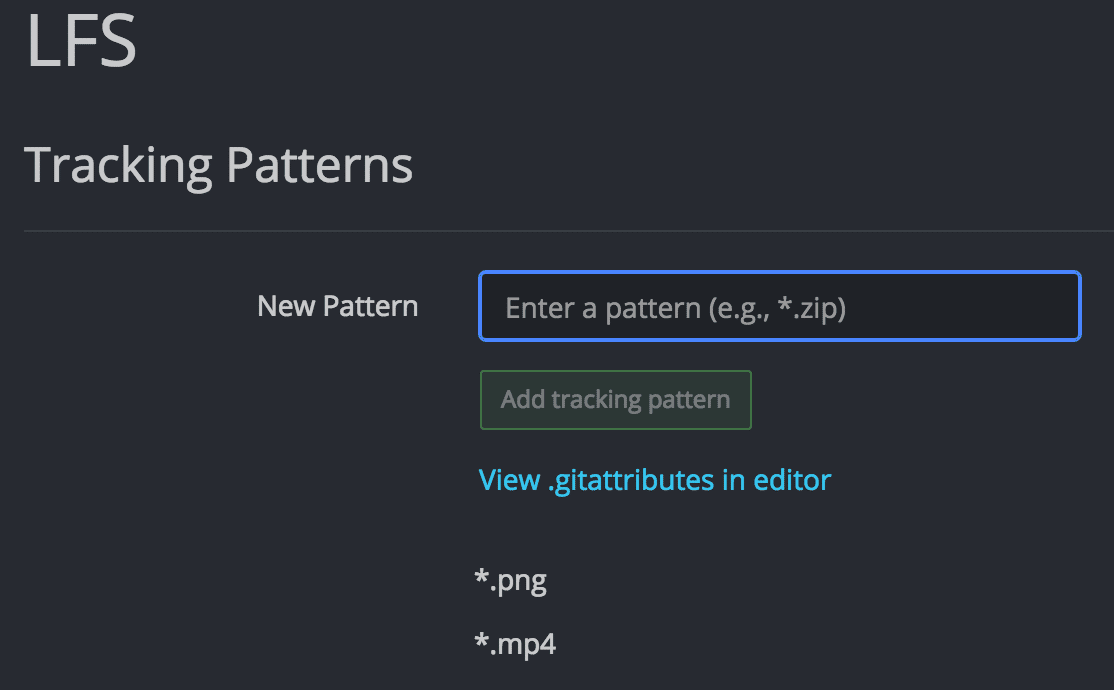Click the New Pattern label
The image size is (1114, 690).
337,306
